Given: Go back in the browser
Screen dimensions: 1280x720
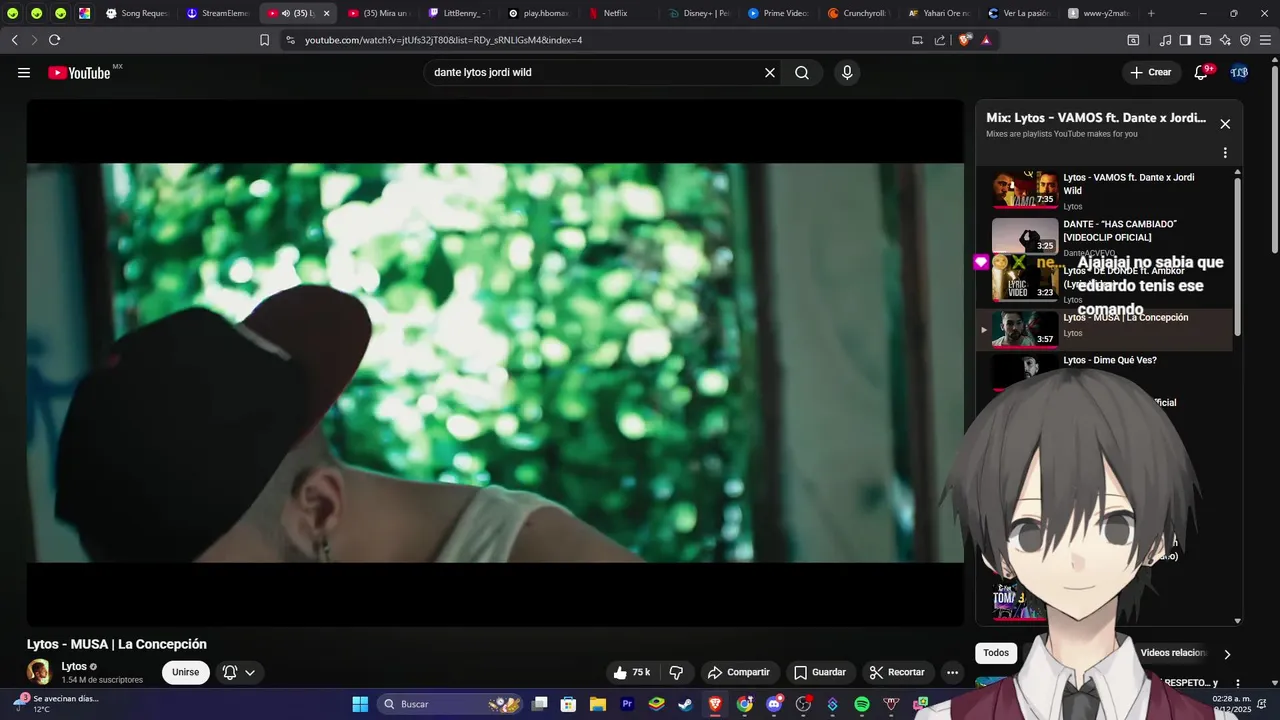Looking at the screenshot, I should pos(15,40).
